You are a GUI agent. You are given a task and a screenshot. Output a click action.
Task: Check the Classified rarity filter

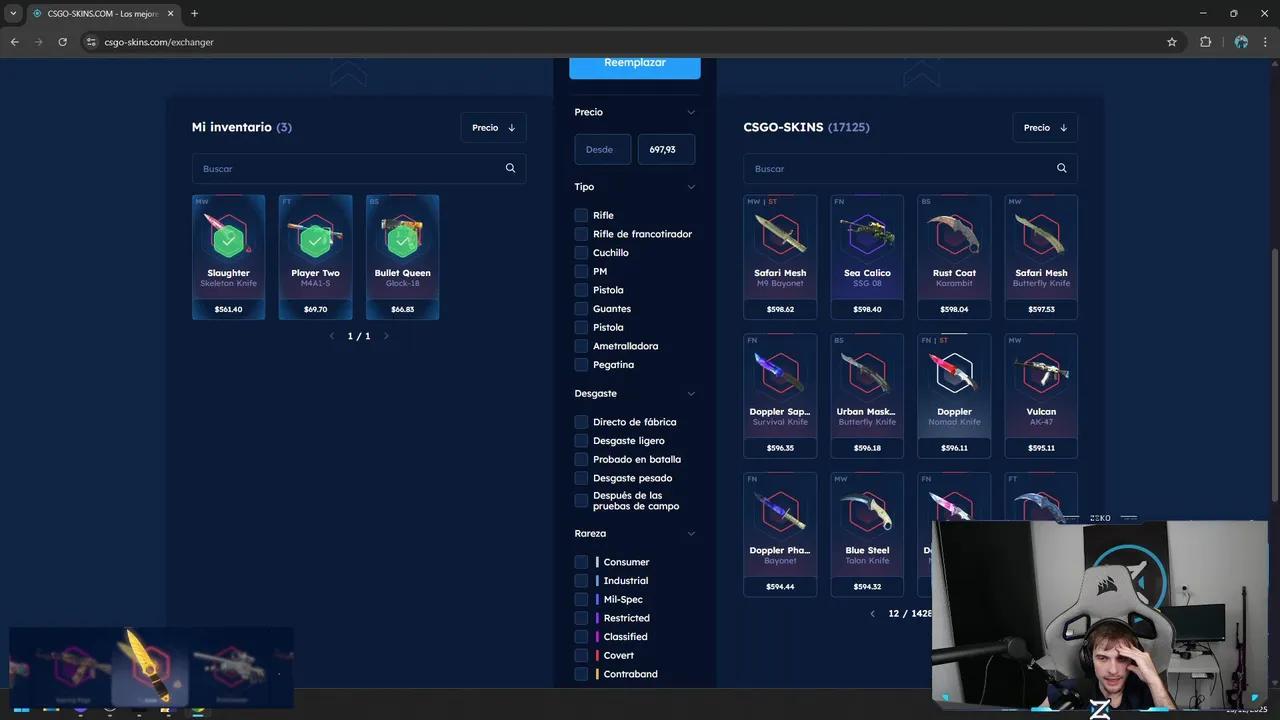(581, 637)
